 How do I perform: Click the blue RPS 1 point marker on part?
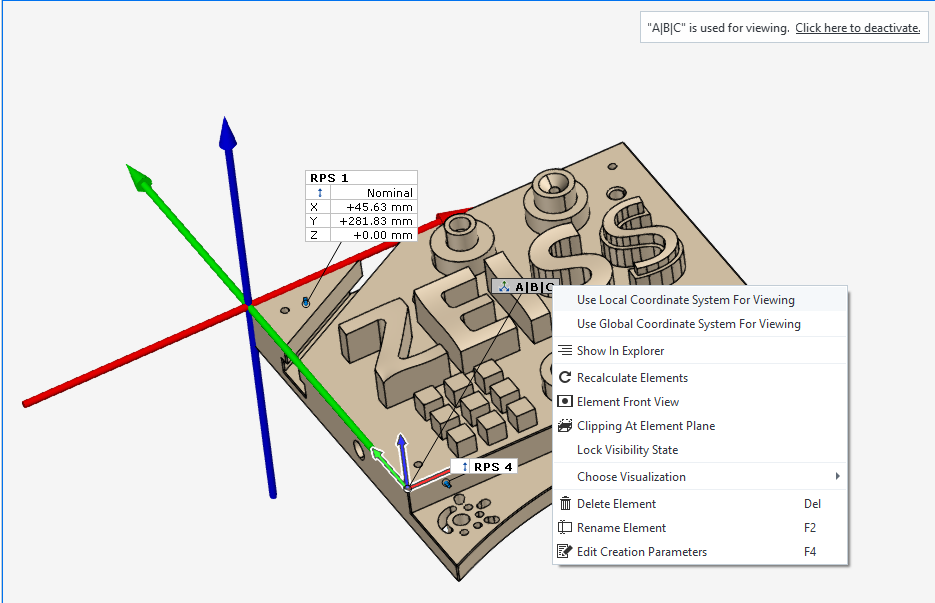[x=306, y=302]
